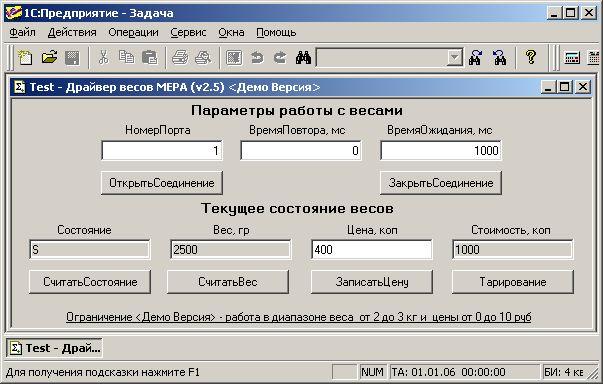Click the Redo arrow icon
Viewport: 603px width, 384px height.
click(280, 58)
